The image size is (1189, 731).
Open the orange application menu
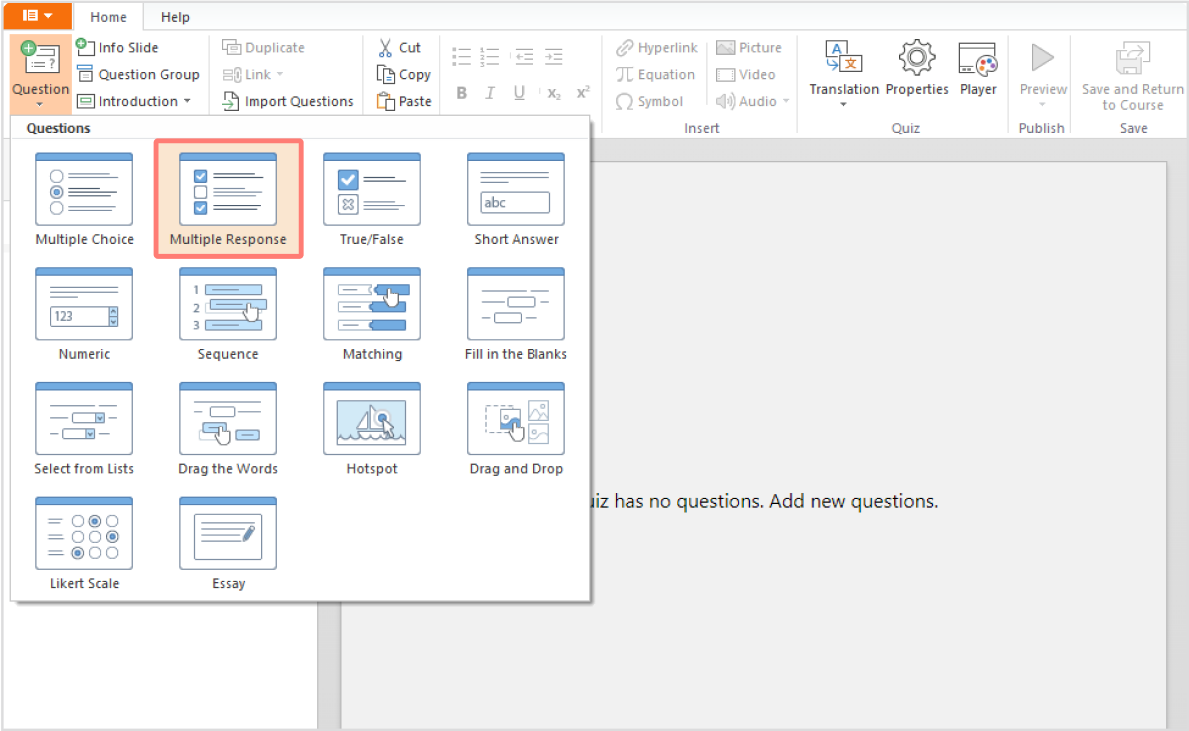click(37, 16)
